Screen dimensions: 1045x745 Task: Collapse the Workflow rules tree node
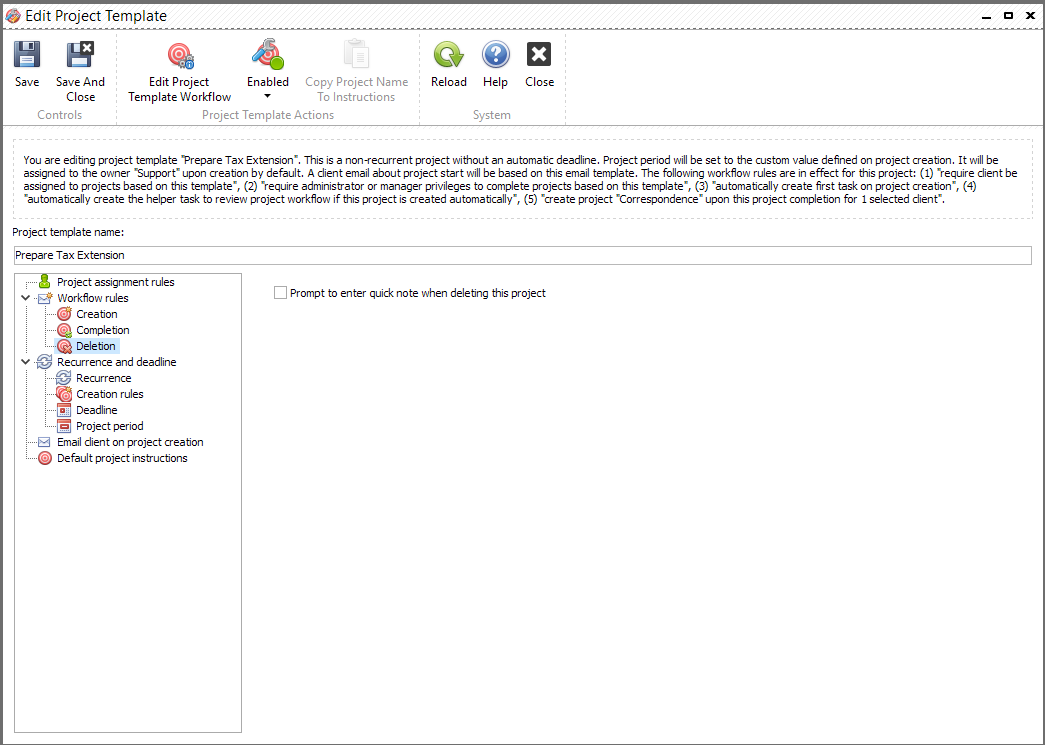click(x=26, y=298)
